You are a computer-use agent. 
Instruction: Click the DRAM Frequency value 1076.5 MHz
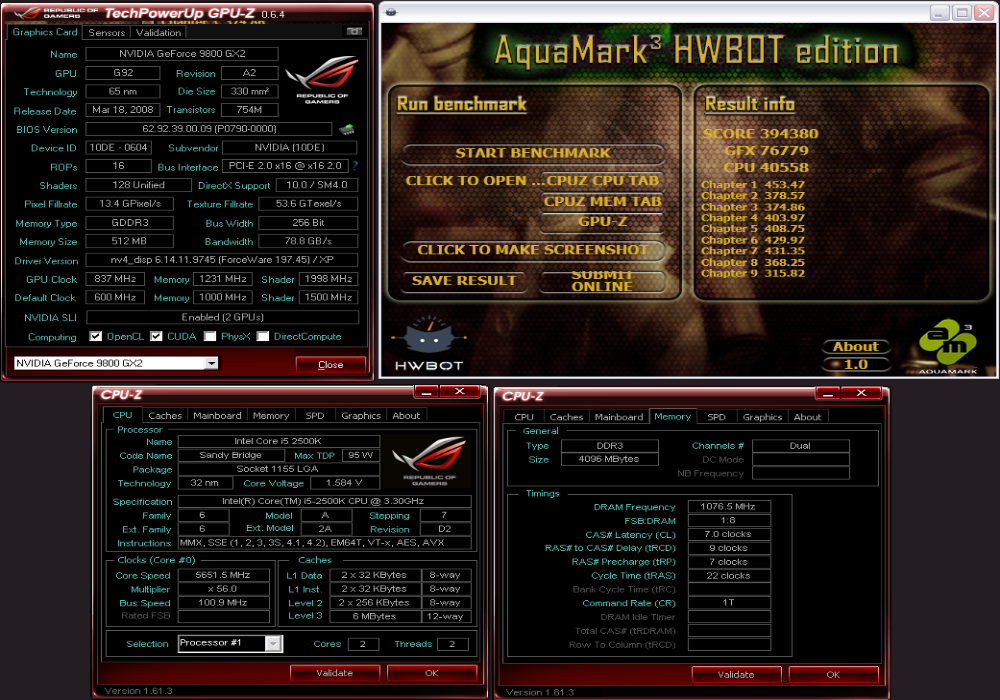point(728,507)
